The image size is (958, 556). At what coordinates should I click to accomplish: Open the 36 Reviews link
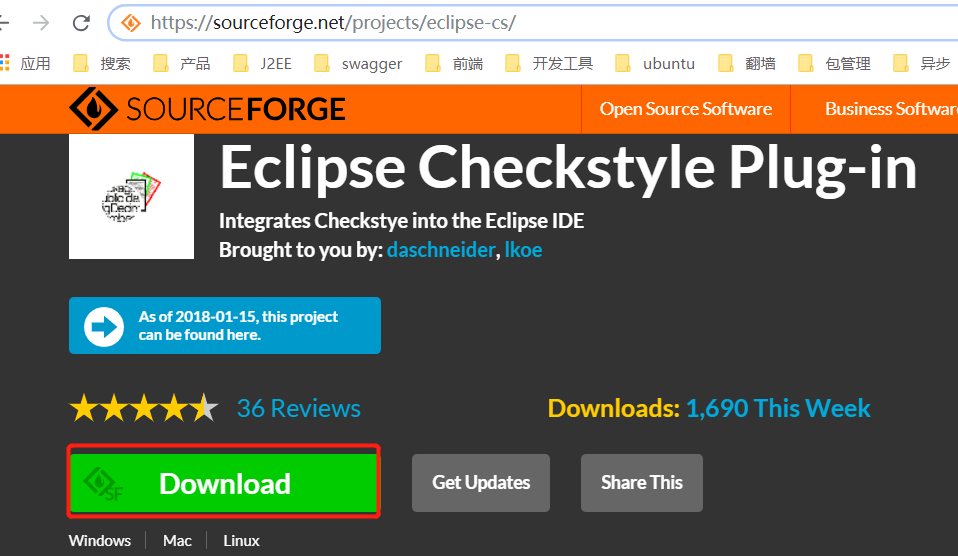[299, 408]
